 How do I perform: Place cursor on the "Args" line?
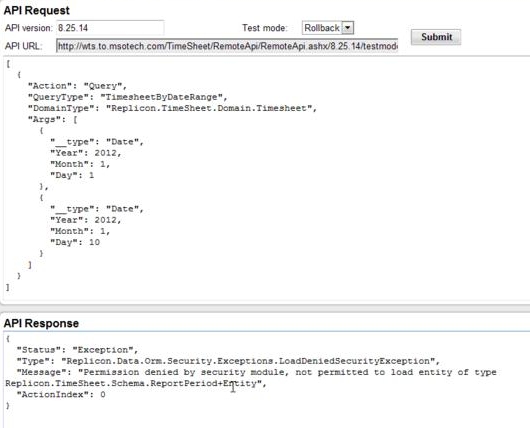(53, 119)
